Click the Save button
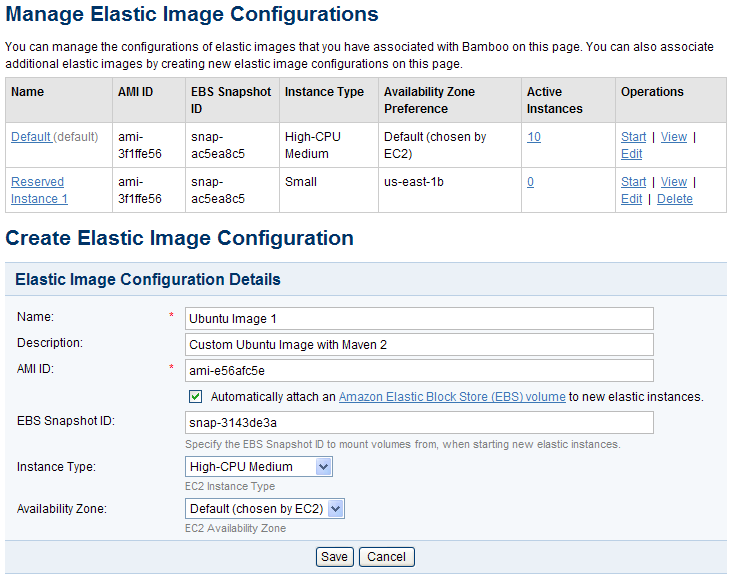Screen dimensions: 729x578 click(334, 557)
